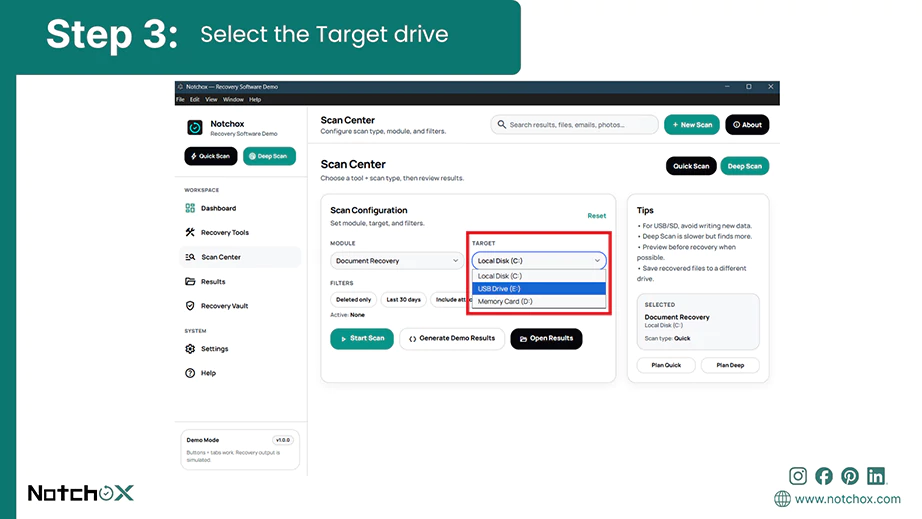Click the Demo Mode label
922x519 pixels.
click(203, 440)
